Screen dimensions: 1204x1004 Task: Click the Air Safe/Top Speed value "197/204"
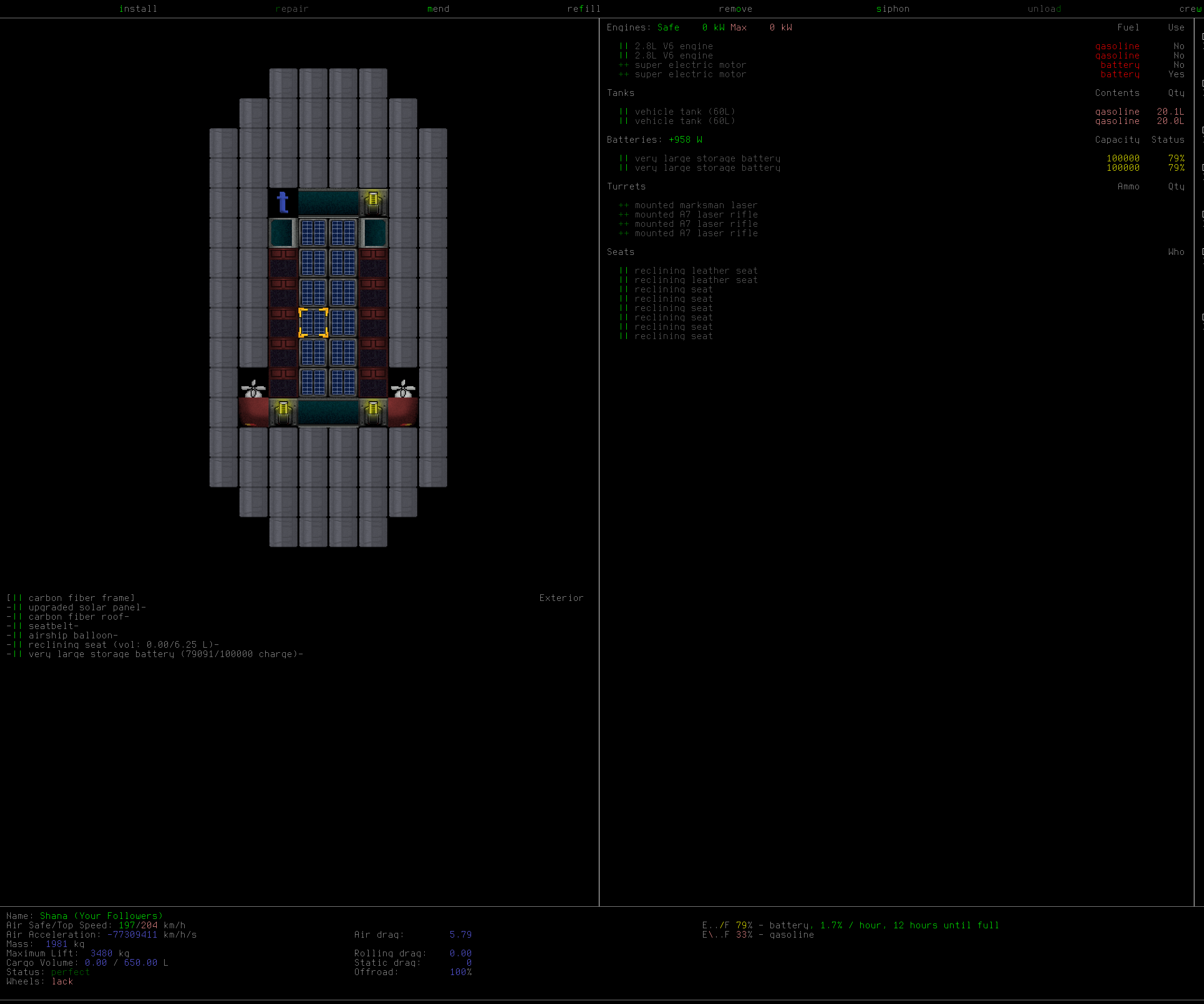138,925
